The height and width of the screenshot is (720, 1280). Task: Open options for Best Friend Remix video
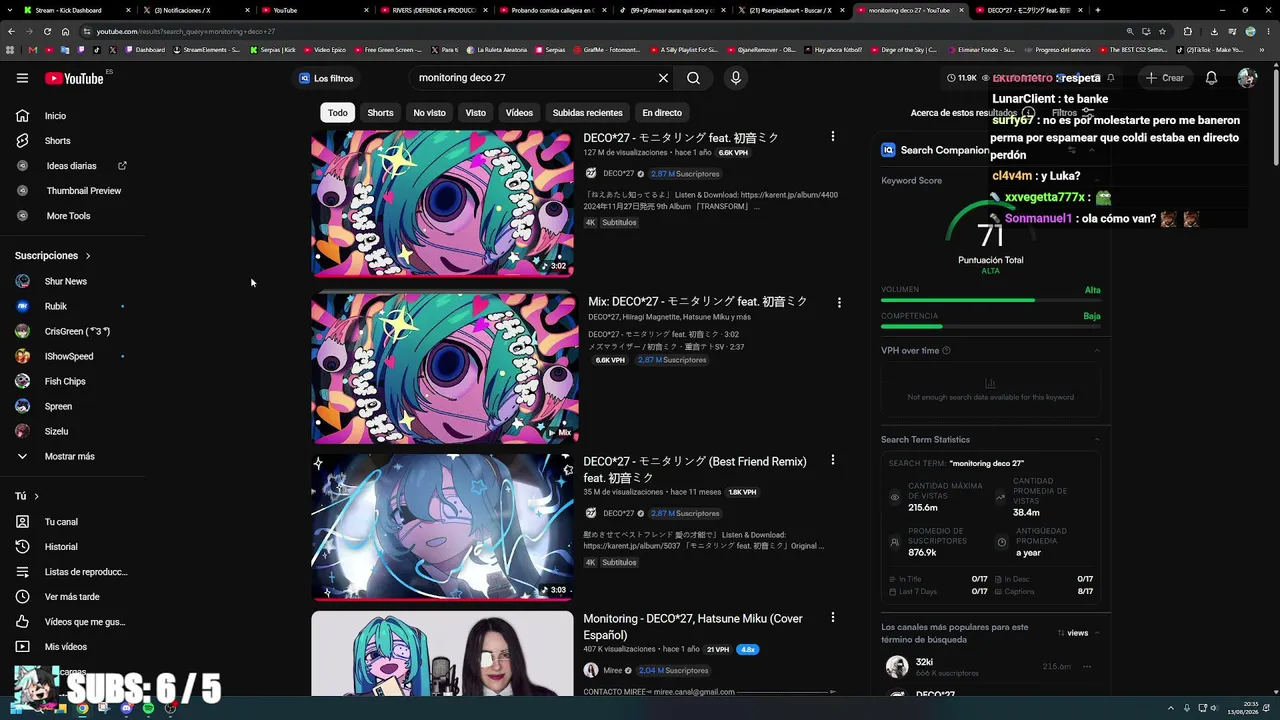point(832,461)
